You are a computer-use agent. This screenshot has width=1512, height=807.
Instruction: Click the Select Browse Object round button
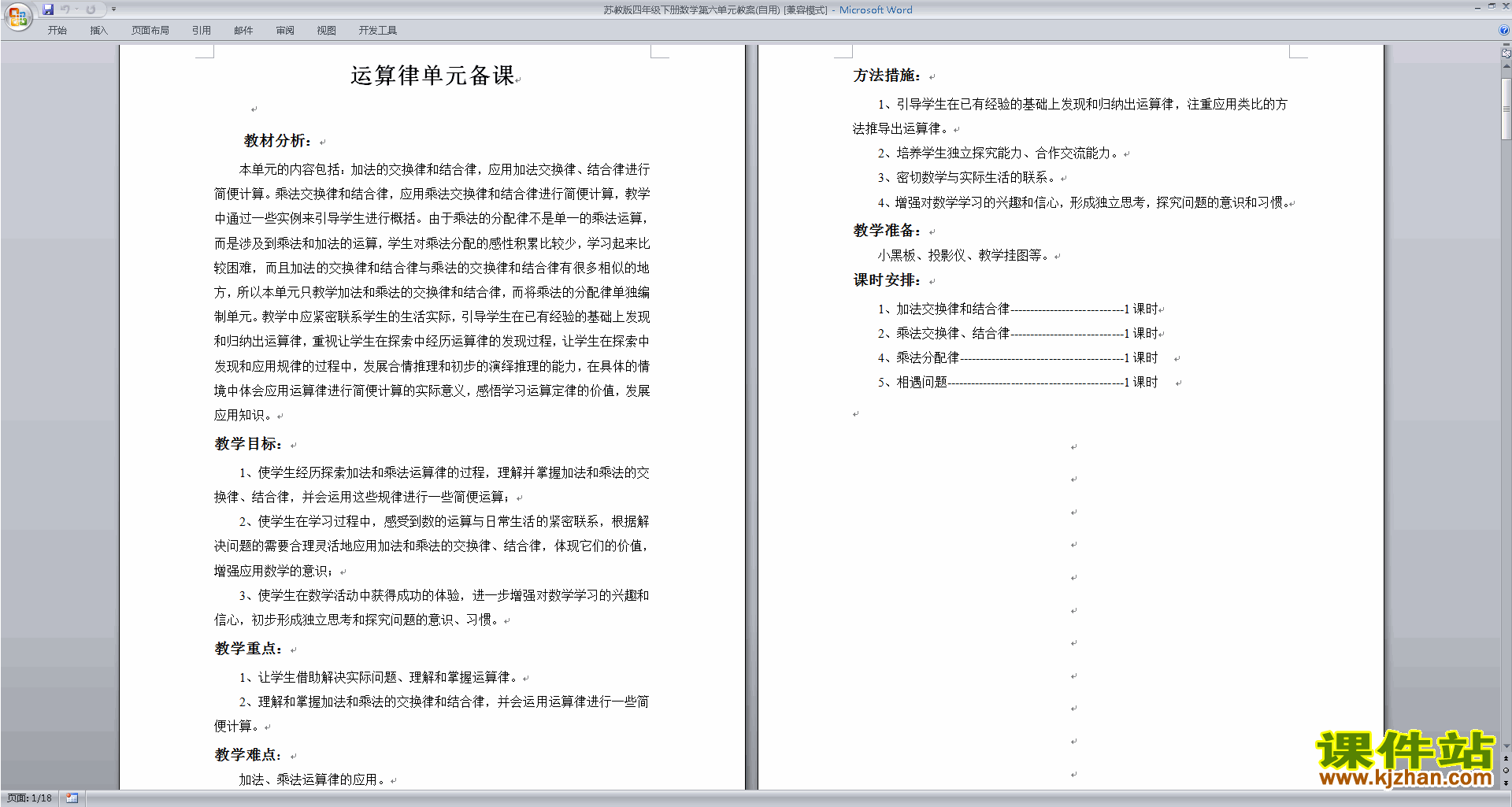tap(1506, 770)
